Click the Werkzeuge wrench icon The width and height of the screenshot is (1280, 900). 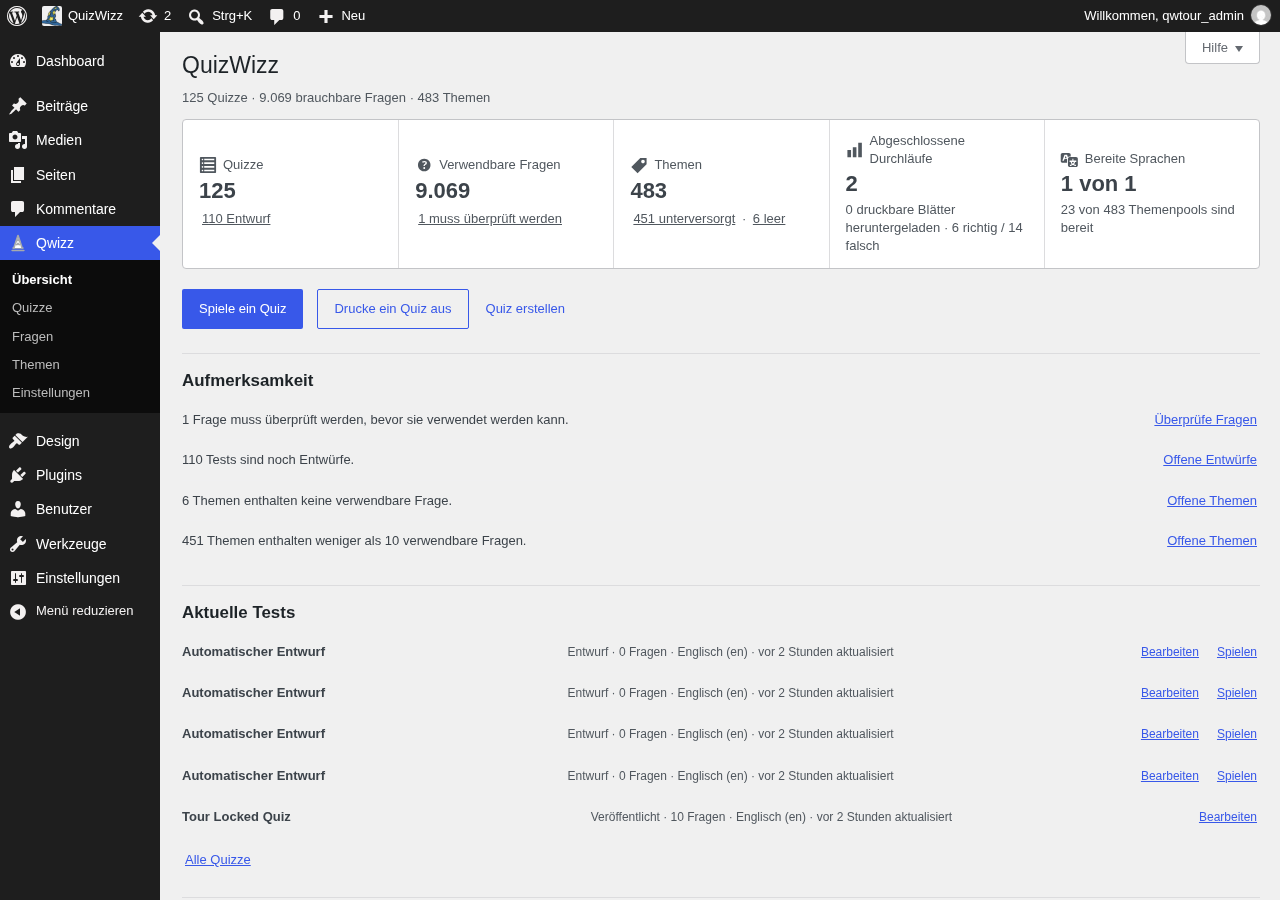click(18, 544)
